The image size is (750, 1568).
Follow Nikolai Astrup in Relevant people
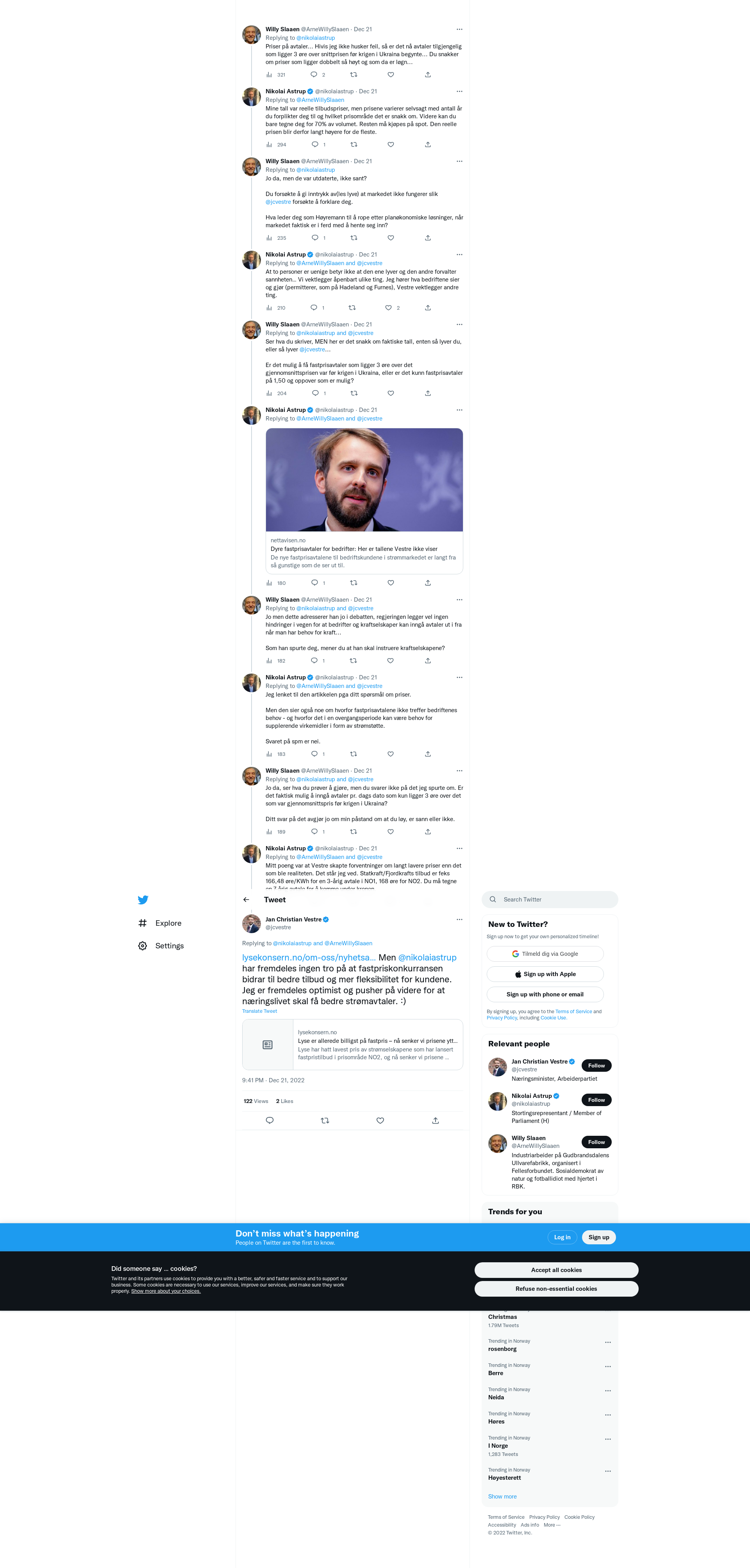coord(596,1100)
